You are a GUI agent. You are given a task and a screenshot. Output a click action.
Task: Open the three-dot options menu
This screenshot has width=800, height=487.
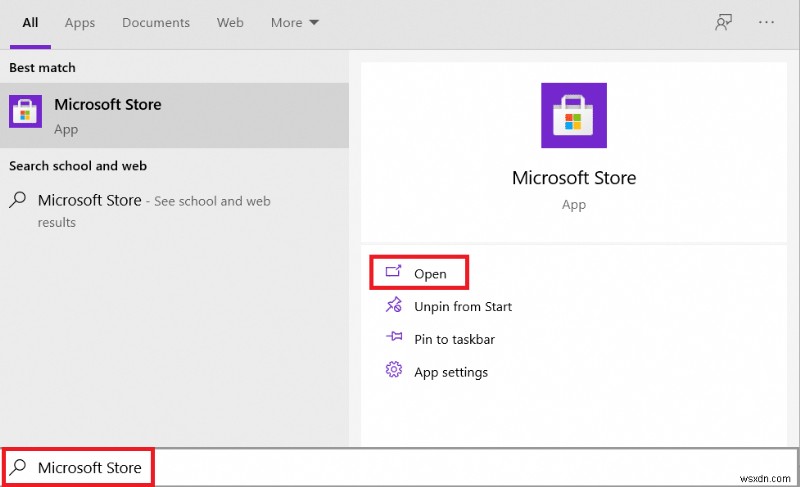click(x=767, y=23)
